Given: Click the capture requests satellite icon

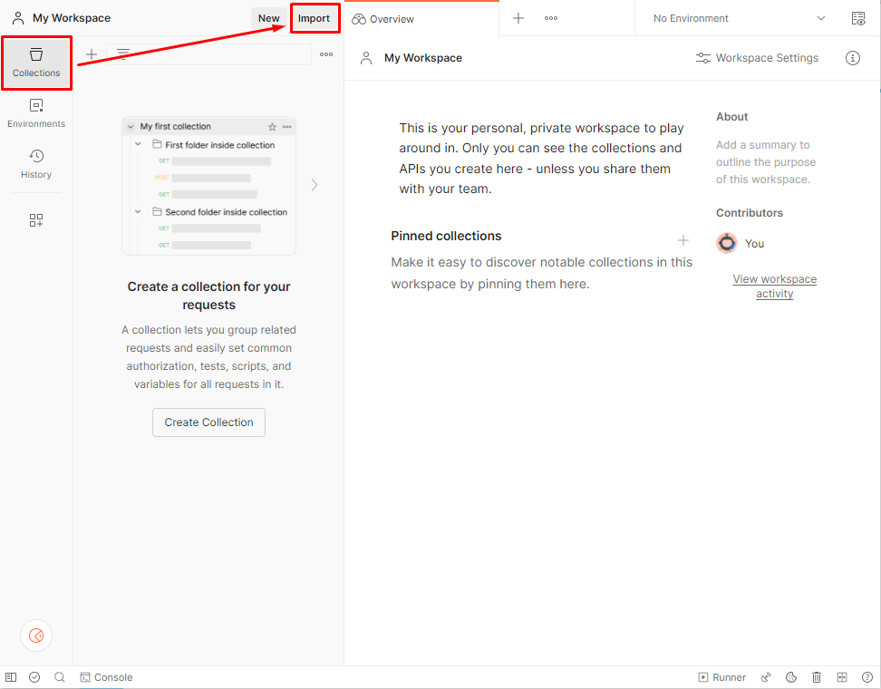Looking at the screenshot, I should click(x=765, y=677).
